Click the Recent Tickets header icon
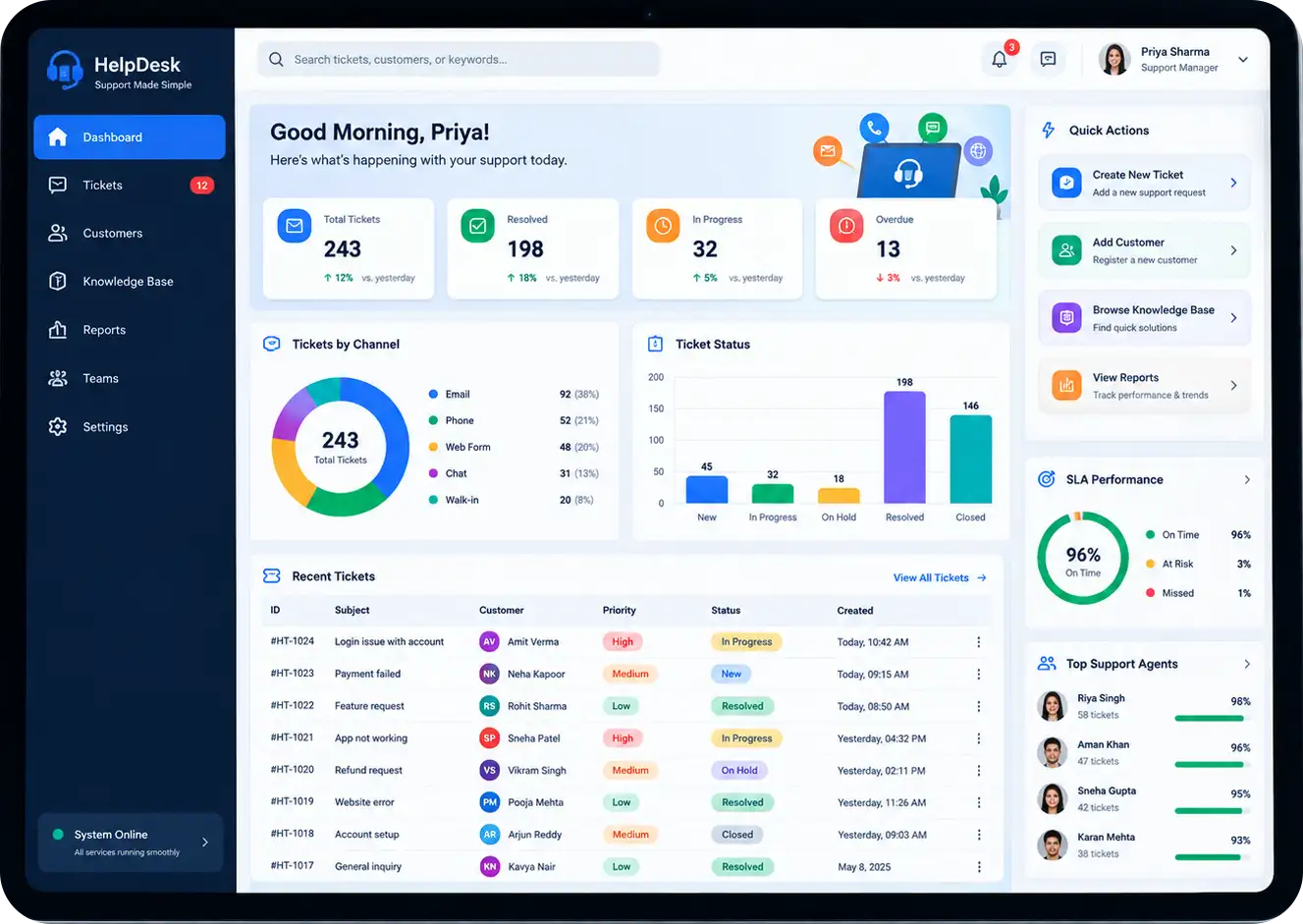 click(272, 576)
